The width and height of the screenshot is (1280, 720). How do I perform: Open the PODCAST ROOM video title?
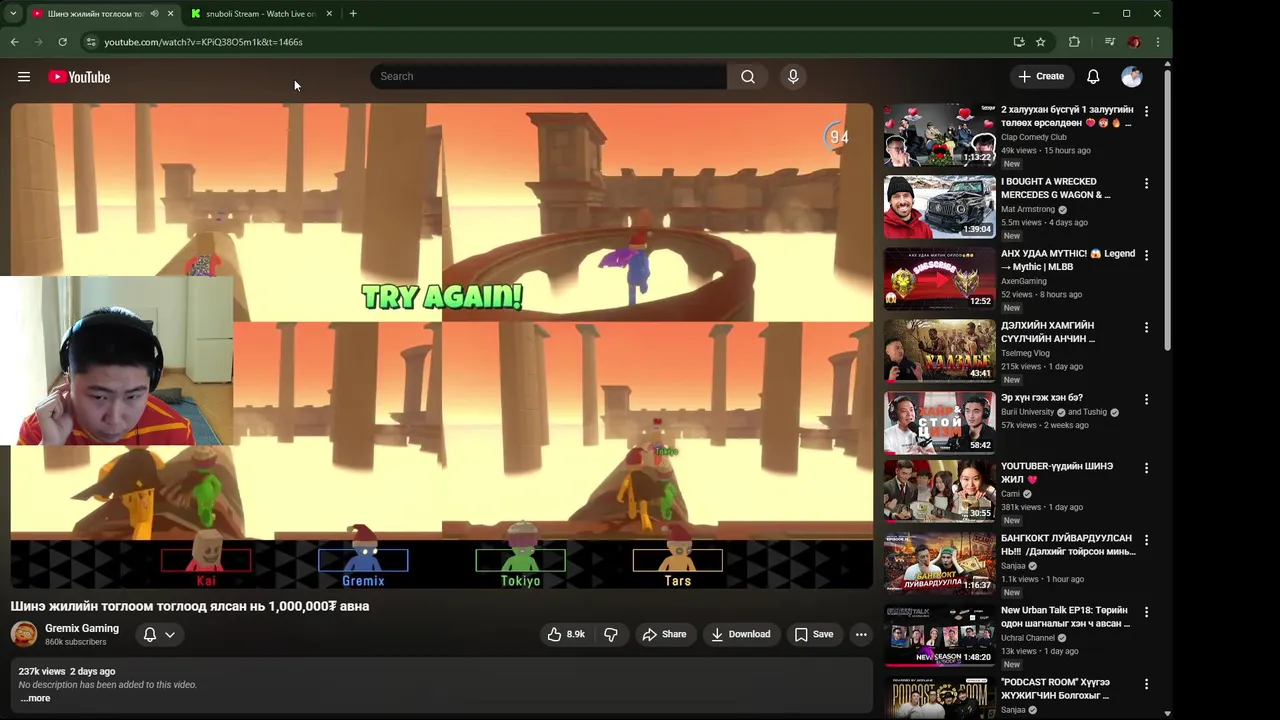tap(1055, 689)
